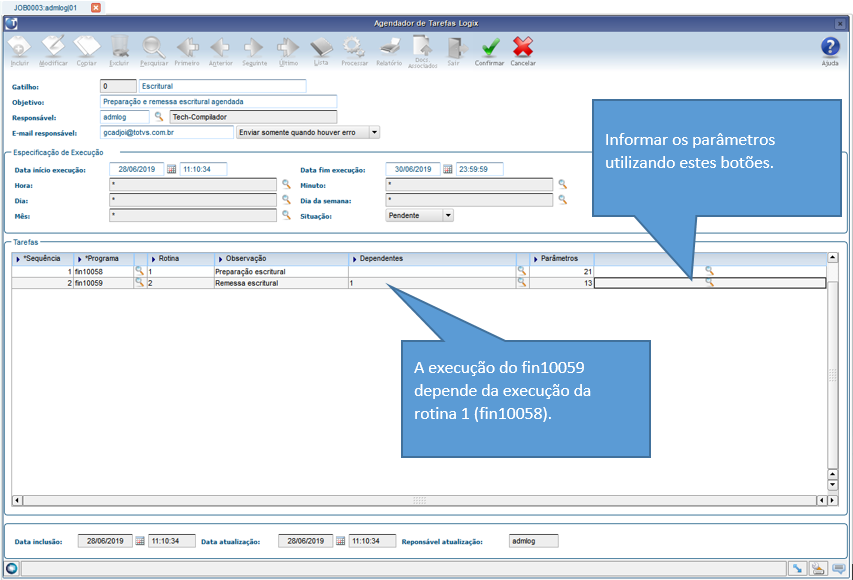Sort by *Sequência column header
Viewport: 853px width, 580px height.
[x=42, y=258]
